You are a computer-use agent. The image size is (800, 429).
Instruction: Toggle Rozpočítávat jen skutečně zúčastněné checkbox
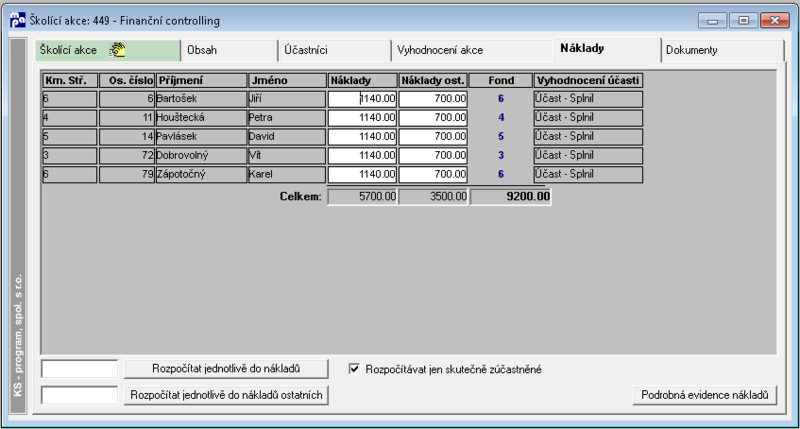(354, 369)
